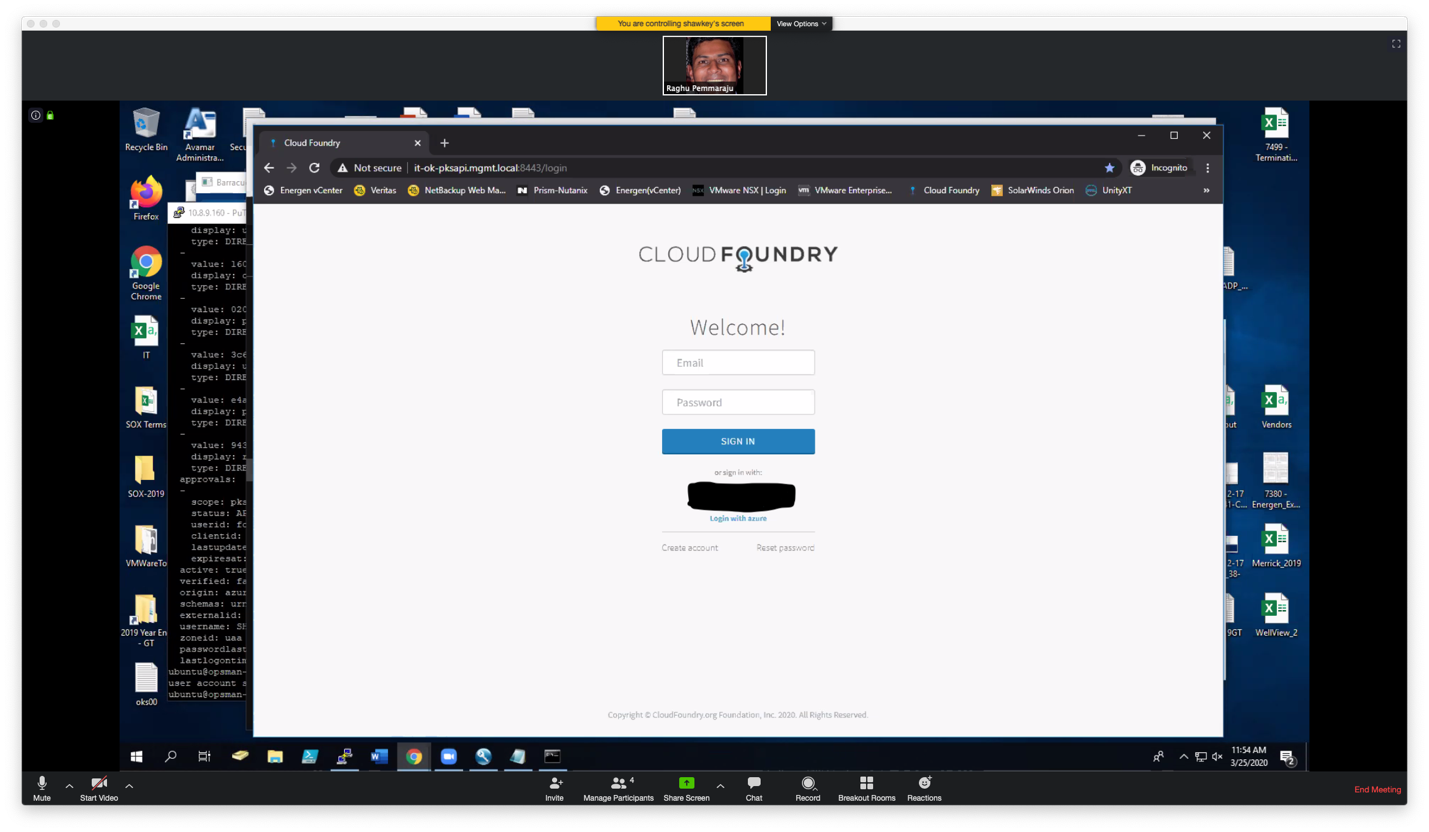
Task: Click the SIGN IN button
Action: (738, 441)
